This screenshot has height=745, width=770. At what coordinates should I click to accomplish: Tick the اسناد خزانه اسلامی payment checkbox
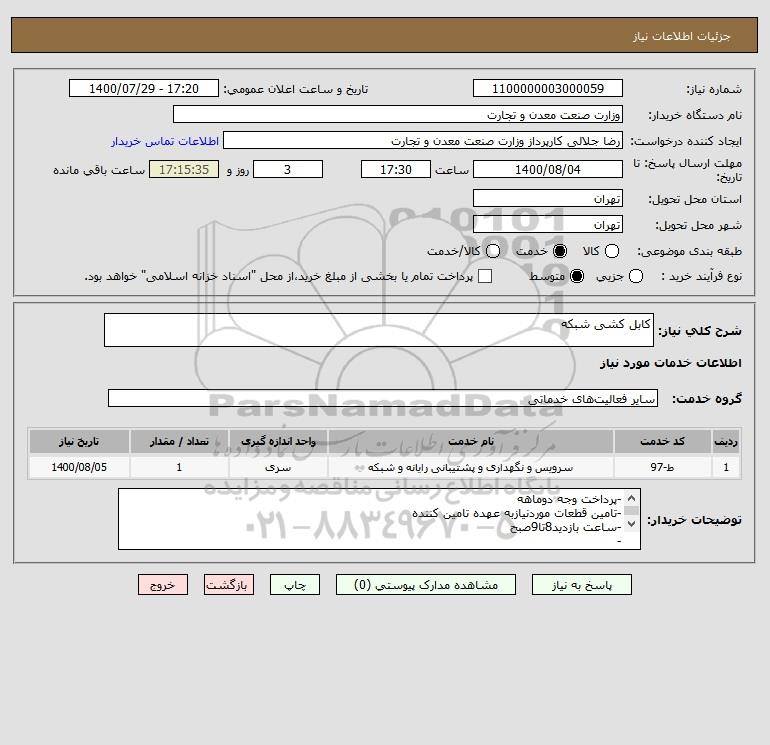pyautogui.click(x=485, y=276)
